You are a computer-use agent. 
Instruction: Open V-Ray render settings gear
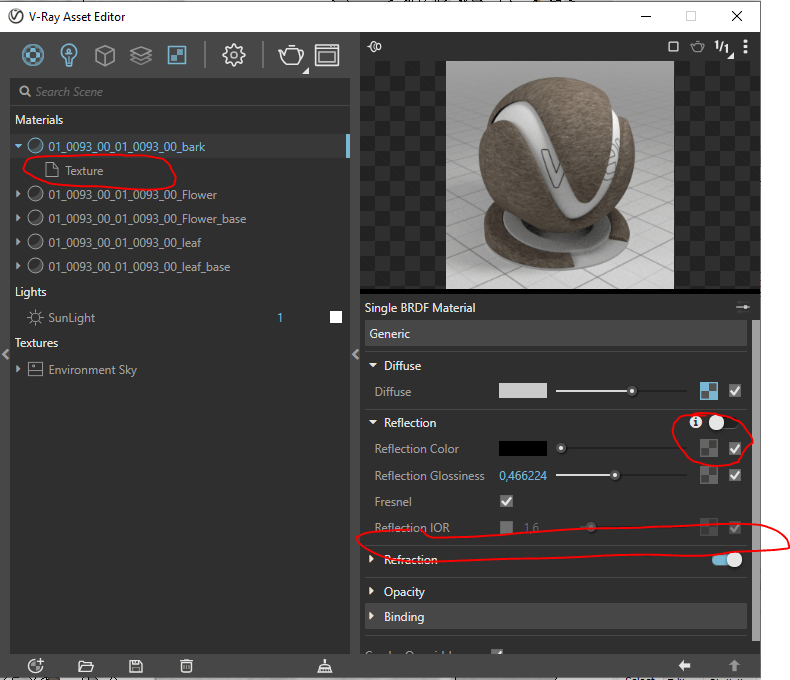234,55
